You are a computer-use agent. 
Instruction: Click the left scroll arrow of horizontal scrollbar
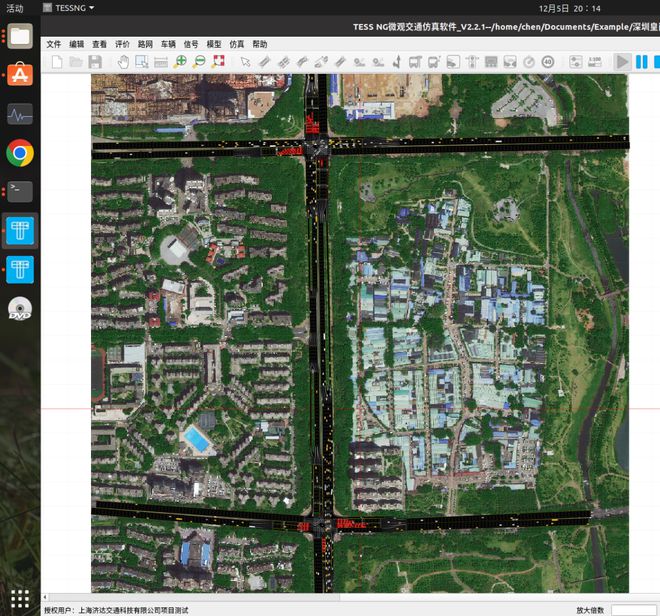pos(45,597)
